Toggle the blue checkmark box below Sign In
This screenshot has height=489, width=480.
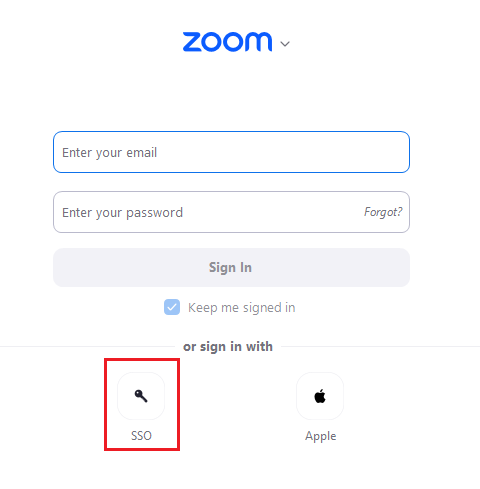pyautogui.click(x=172, y=307)
